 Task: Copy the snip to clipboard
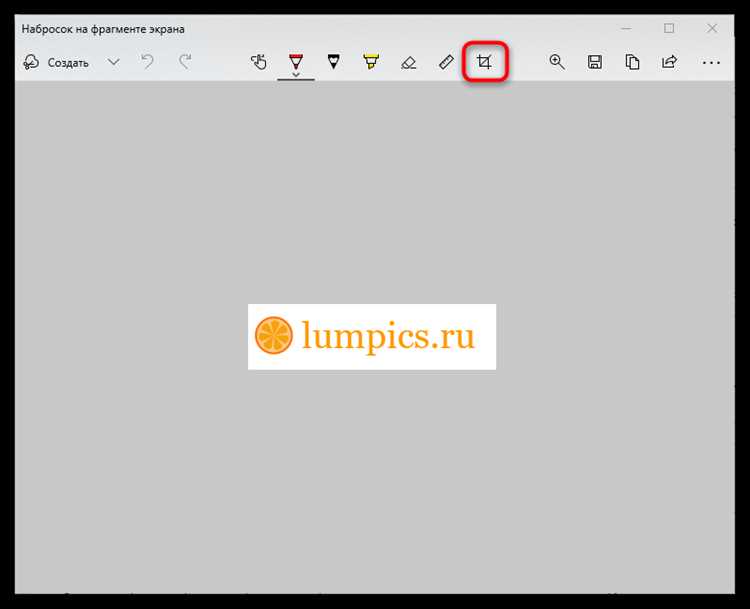pyautogui.click(x=632, y=62)
